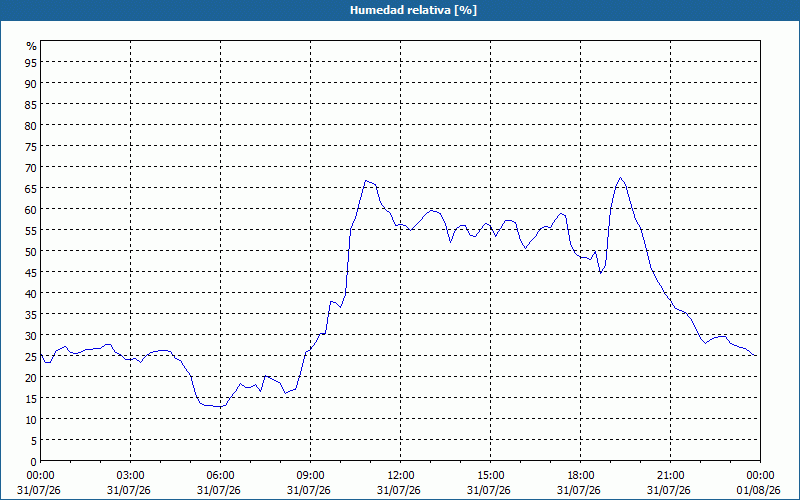Click the '60' Y-axis value
800x500 pixels.
click(31, 209)
